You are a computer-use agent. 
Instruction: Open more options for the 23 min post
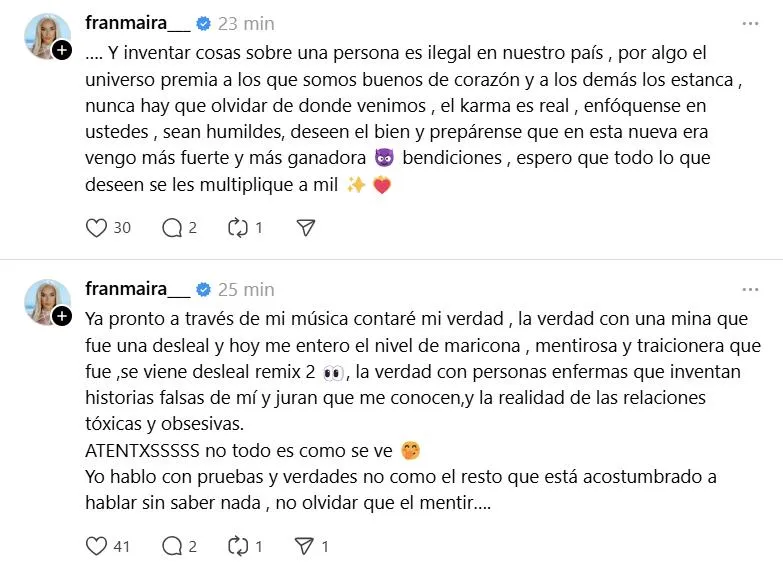(750, 23)
